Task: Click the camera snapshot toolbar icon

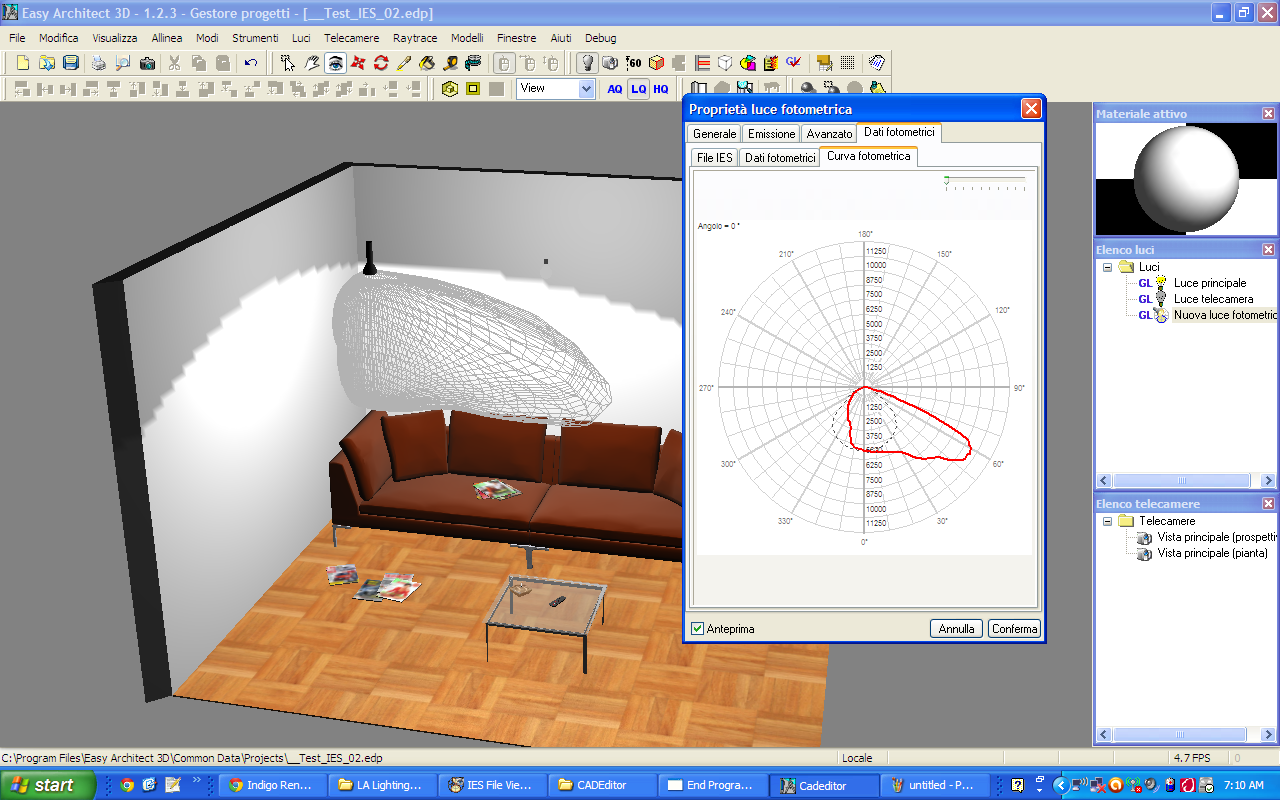Action: pos(148,63)
